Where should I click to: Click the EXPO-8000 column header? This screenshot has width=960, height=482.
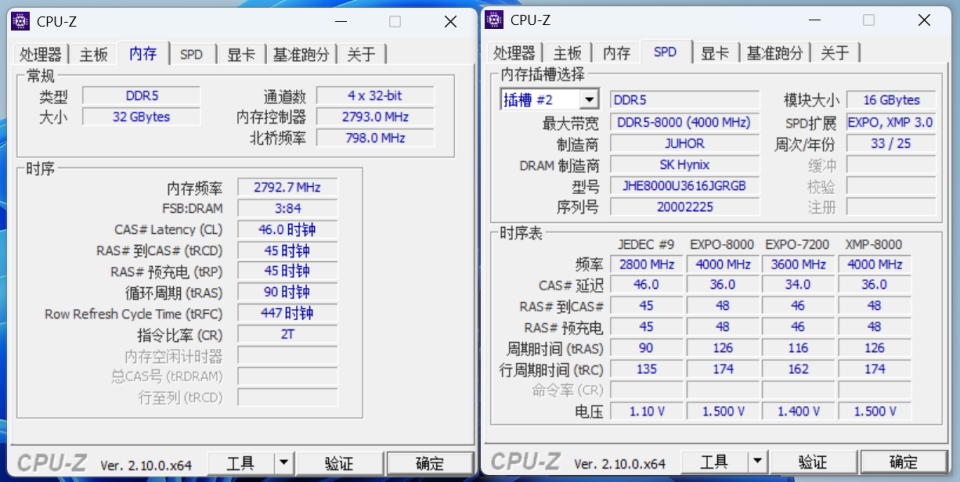click(722, 244)
